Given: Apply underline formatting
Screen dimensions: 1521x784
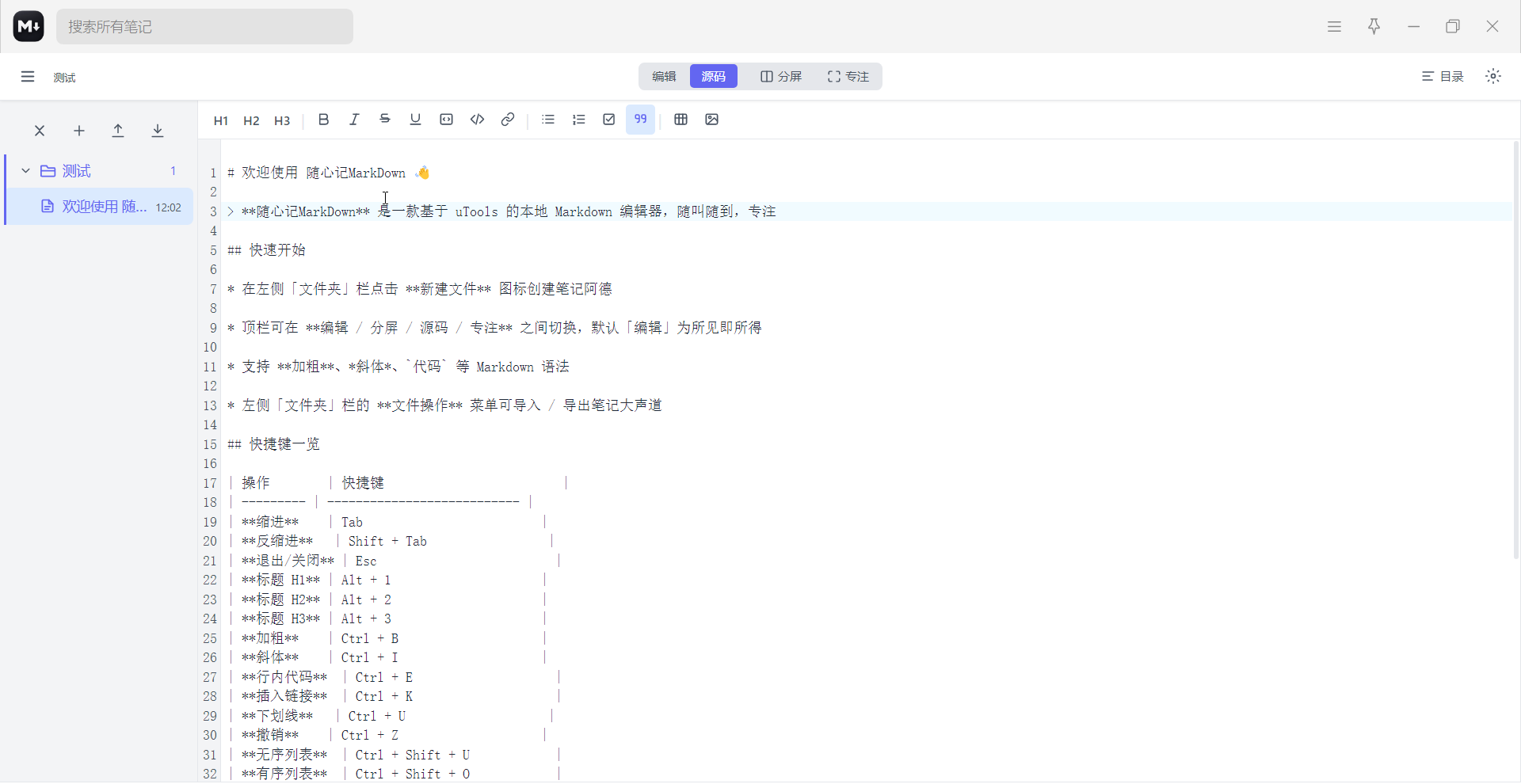Looking at the screenshot, I should pos(415,120).
